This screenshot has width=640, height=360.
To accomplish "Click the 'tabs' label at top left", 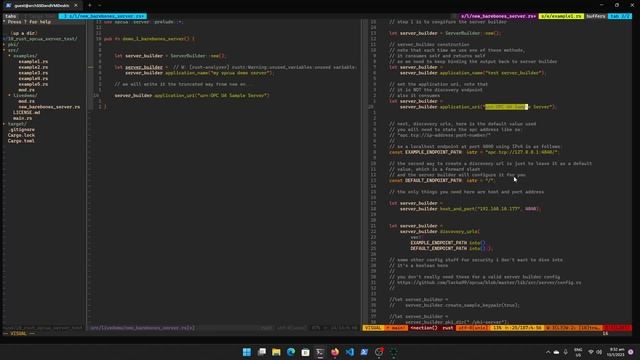I will pos(11,16).
